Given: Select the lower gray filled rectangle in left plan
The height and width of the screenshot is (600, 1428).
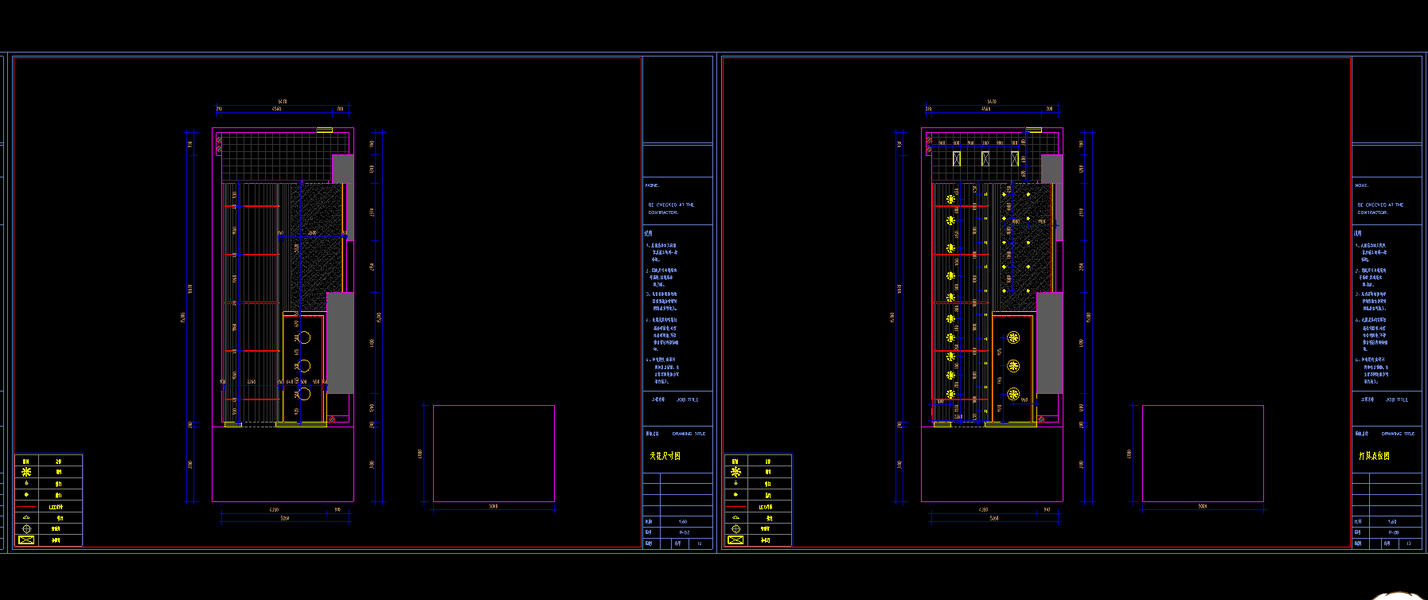Looking at the screenshot, I should (340, 343).
